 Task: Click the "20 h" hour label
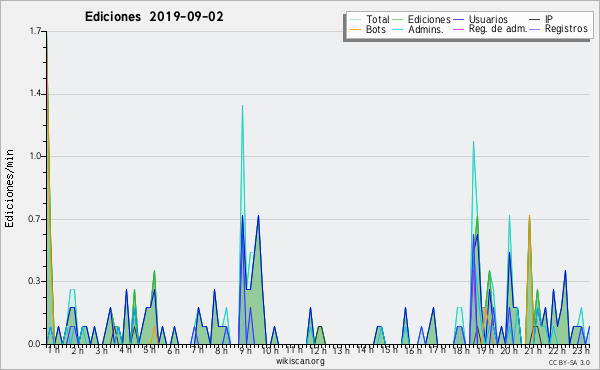[509, 350]
